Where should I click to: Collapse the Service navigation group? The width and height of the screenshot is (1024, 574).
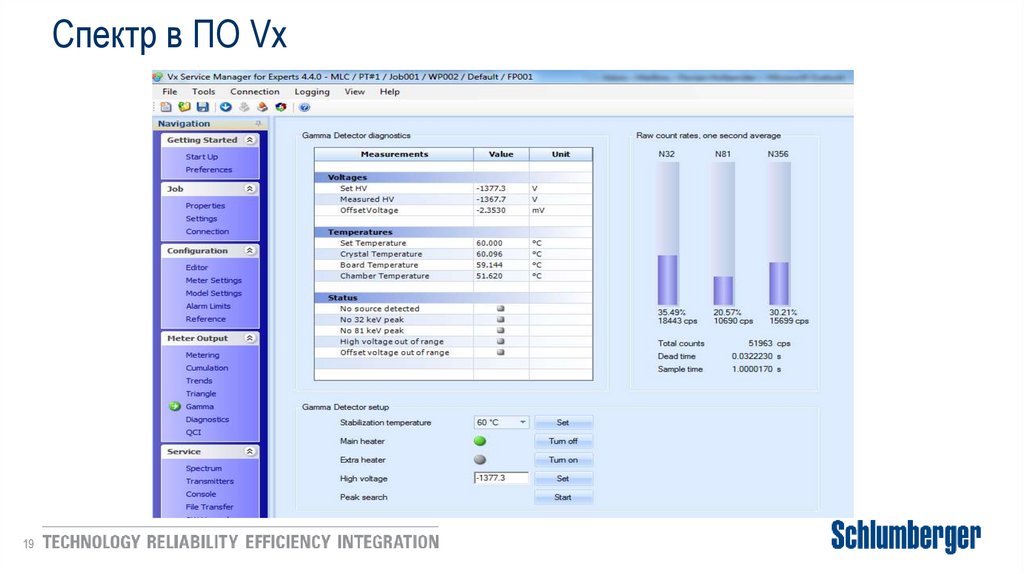[x=250, y=452]
